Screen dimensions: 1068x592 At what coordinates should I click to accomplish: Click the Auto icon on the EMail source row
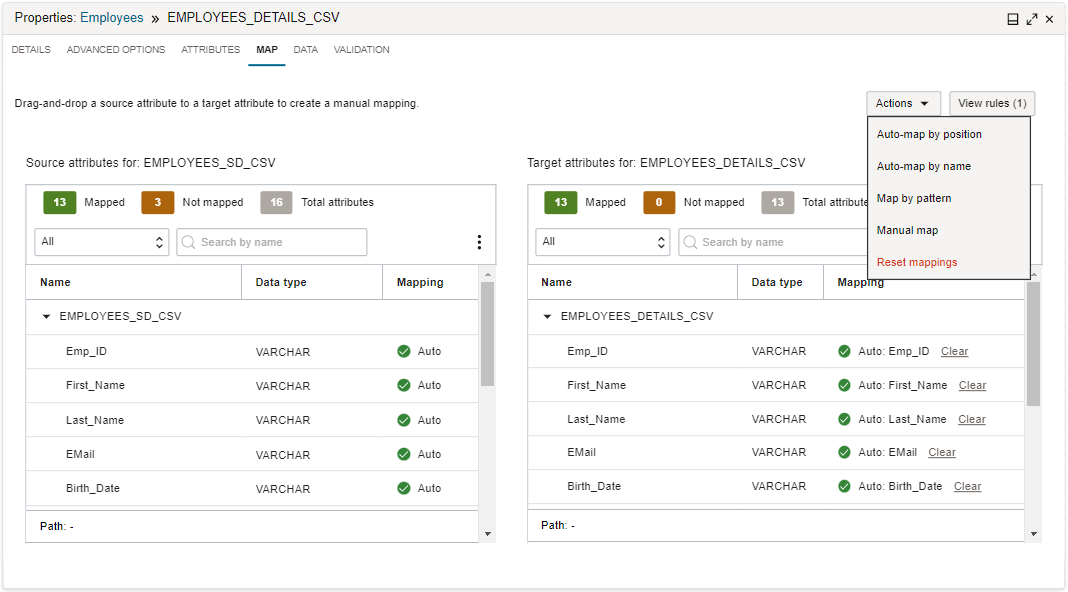click(404, 452)
